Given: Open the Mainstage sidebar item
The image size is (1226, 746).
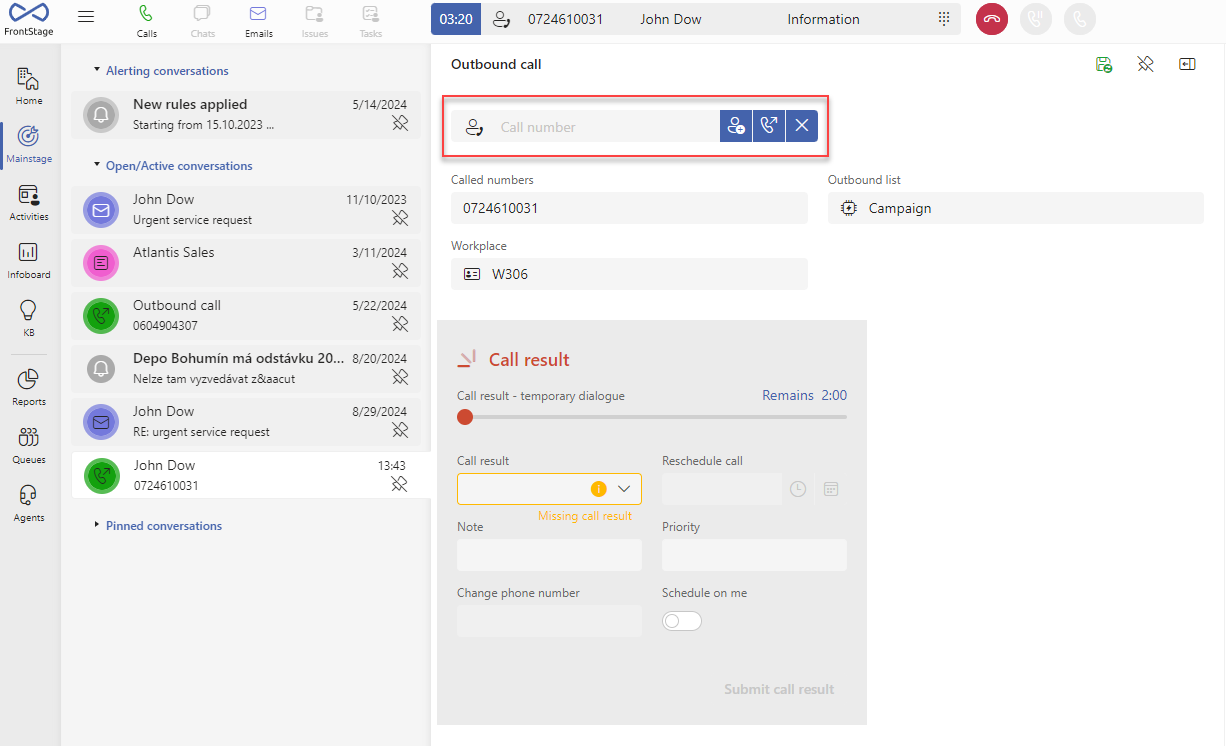Looking at the screenshot, I should pyautogui.click(x=29, y=144).
